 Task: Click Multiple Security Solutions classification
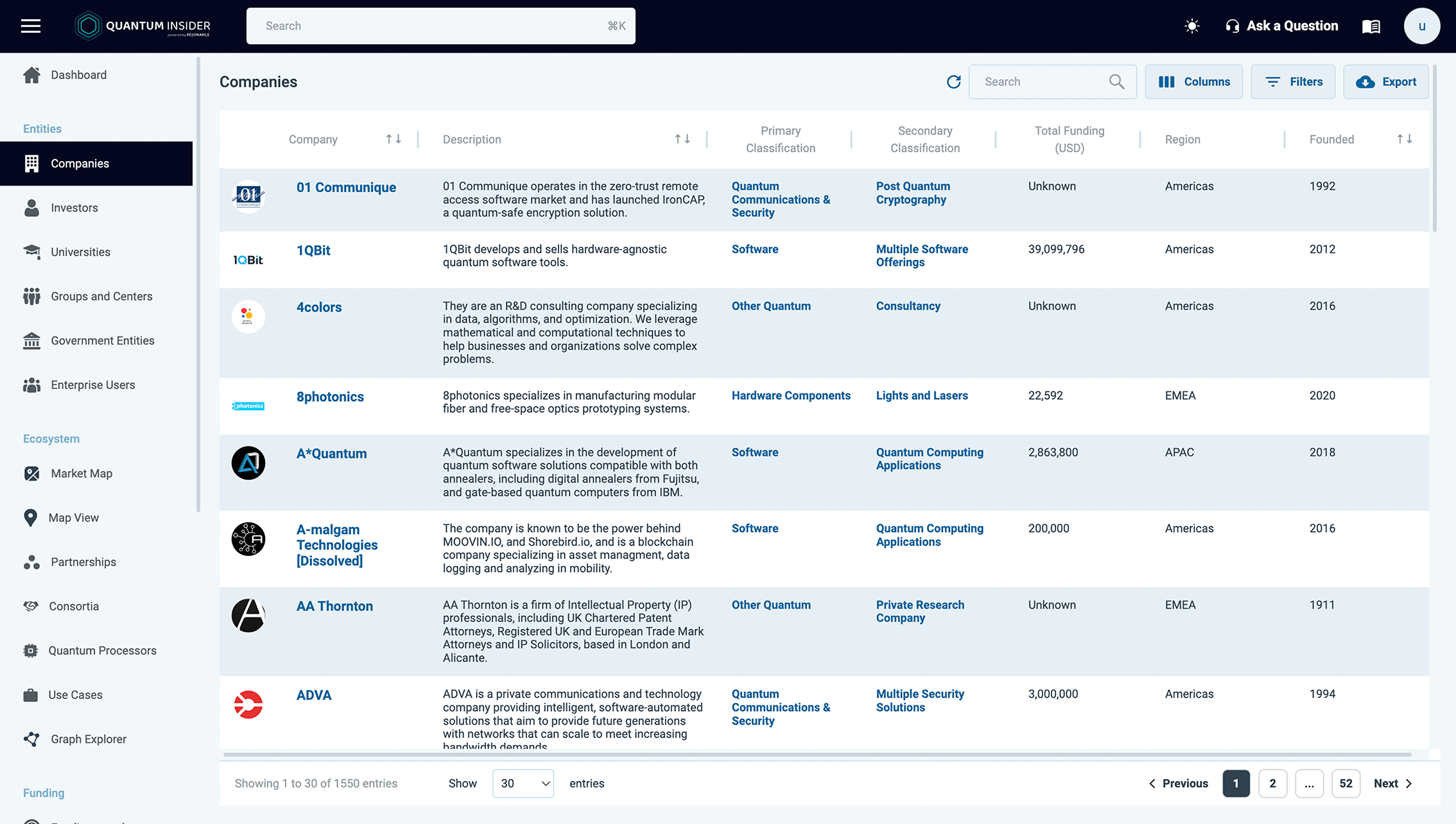pos(920,701)
